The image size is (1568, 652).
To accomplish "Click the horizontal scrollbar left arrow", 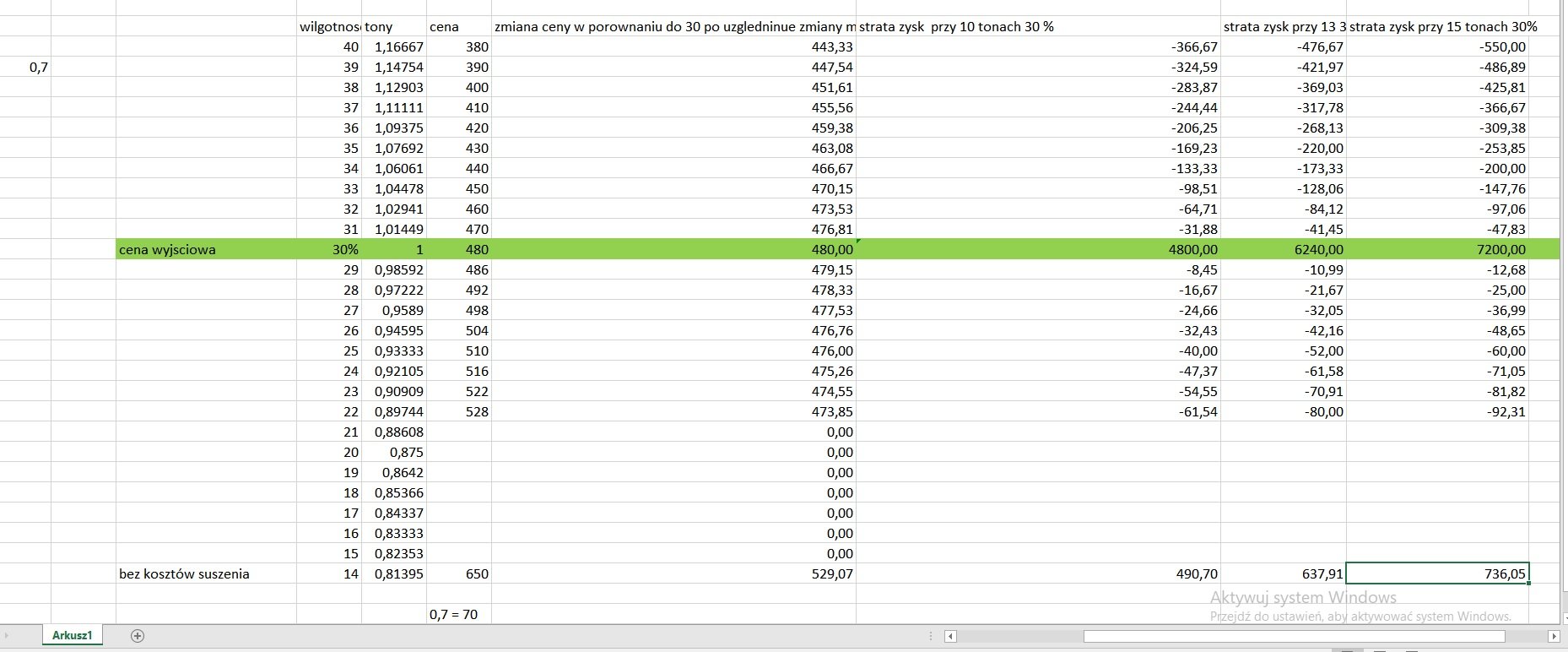I will 950,637.
